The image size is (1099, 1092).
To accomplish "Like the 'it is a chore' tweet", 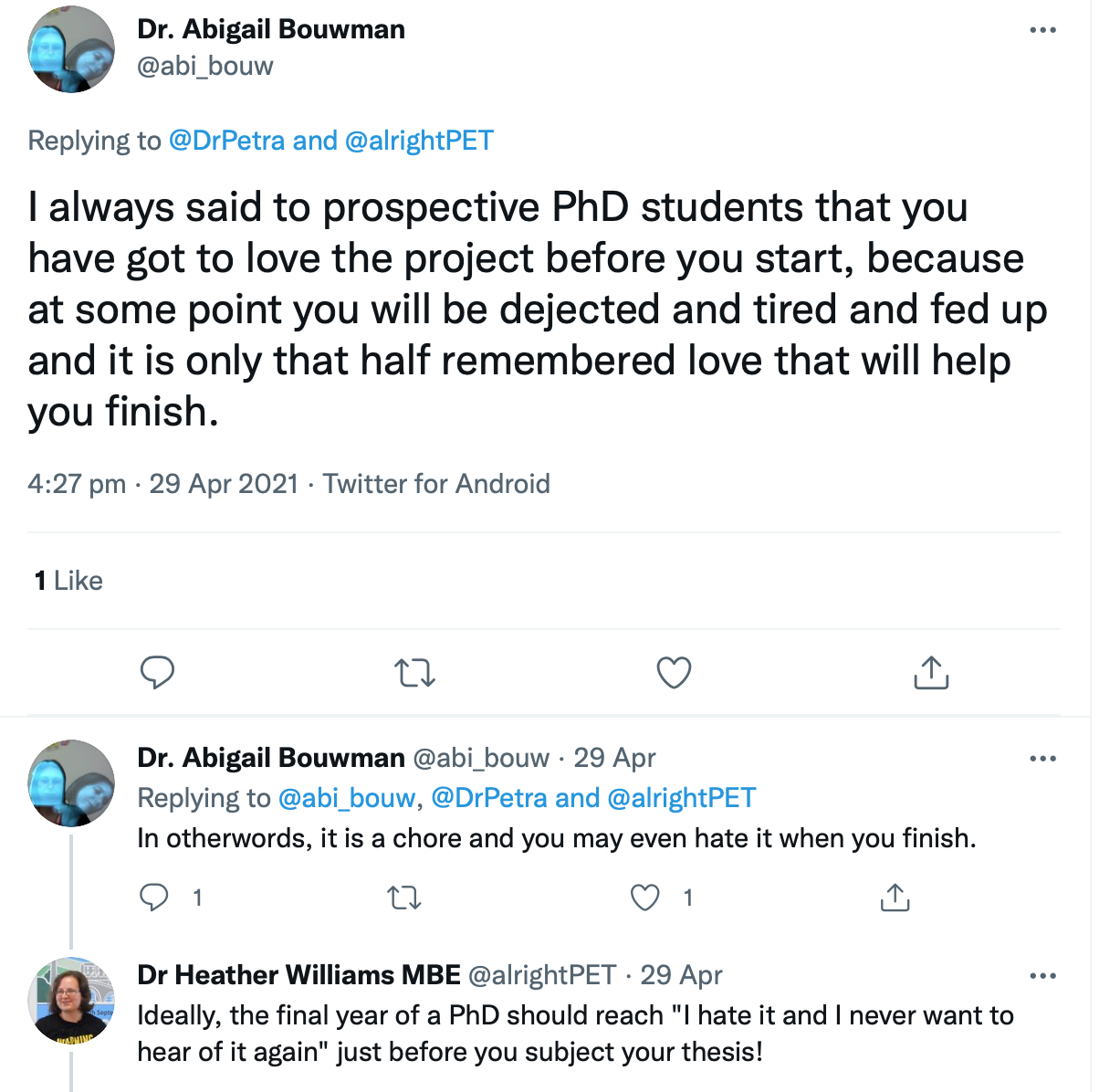I will [x=645, y=898].
